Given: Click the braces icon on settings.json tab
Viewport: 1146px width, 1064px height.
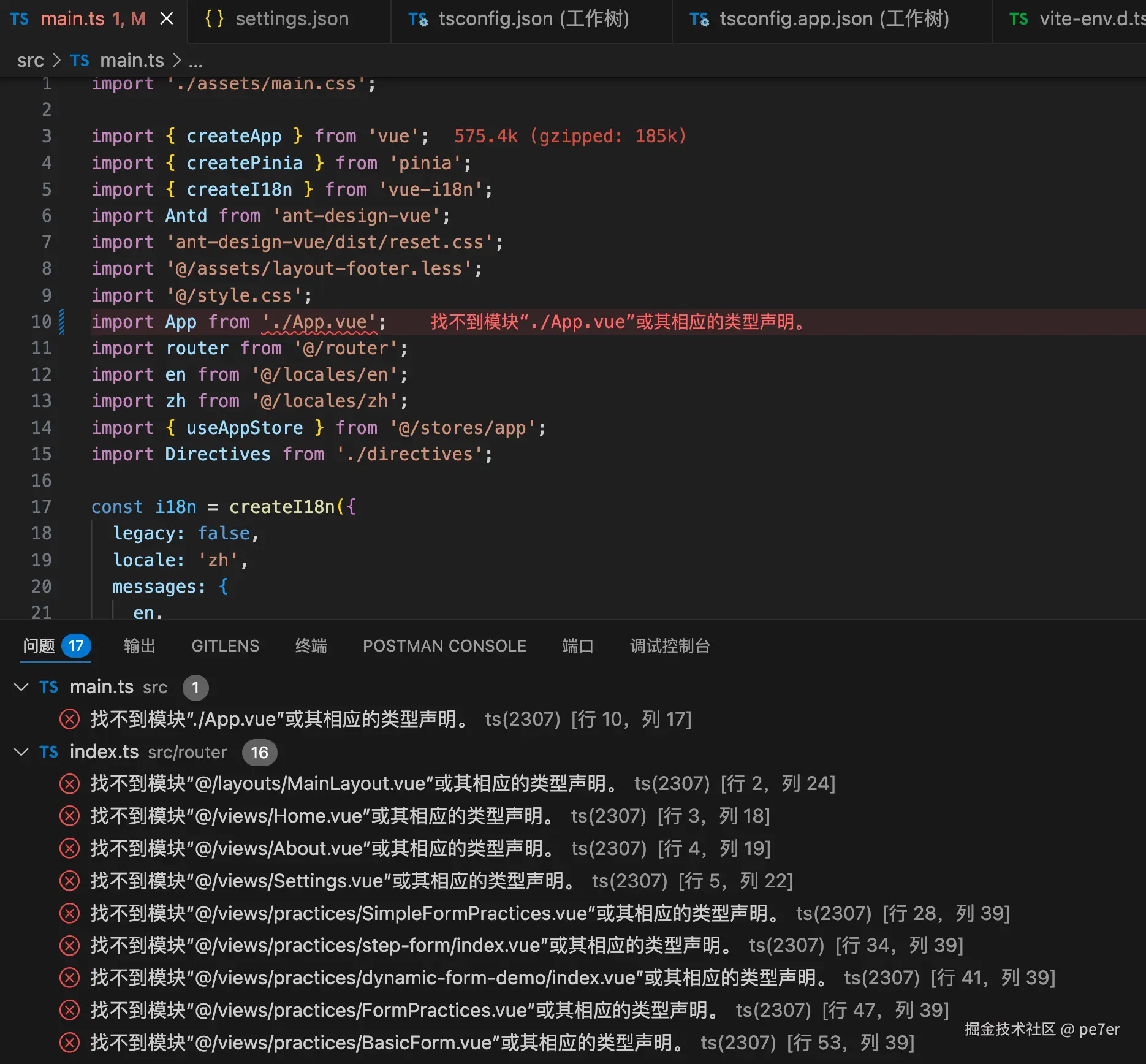Looking at the screenshot, I should 214,19.
